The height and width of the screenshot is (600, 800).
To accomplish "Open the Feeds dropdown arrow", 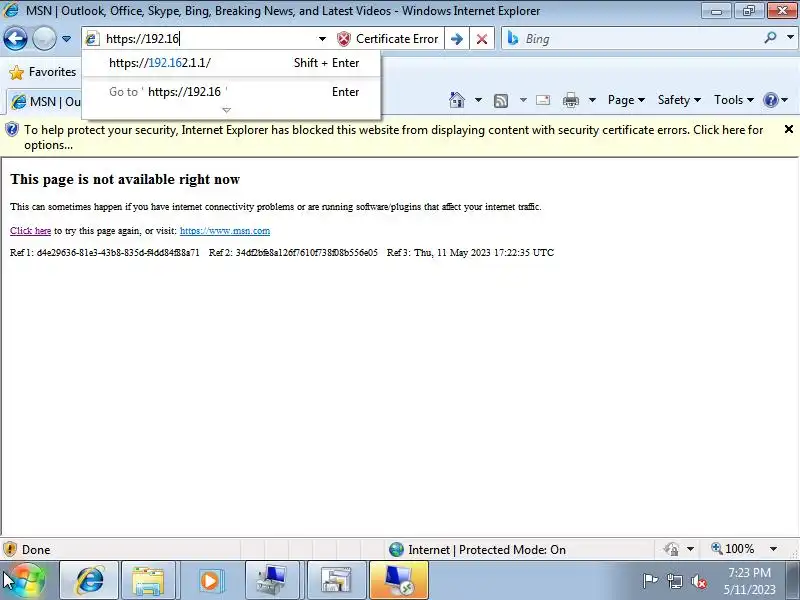I will (x=523, y=100).
